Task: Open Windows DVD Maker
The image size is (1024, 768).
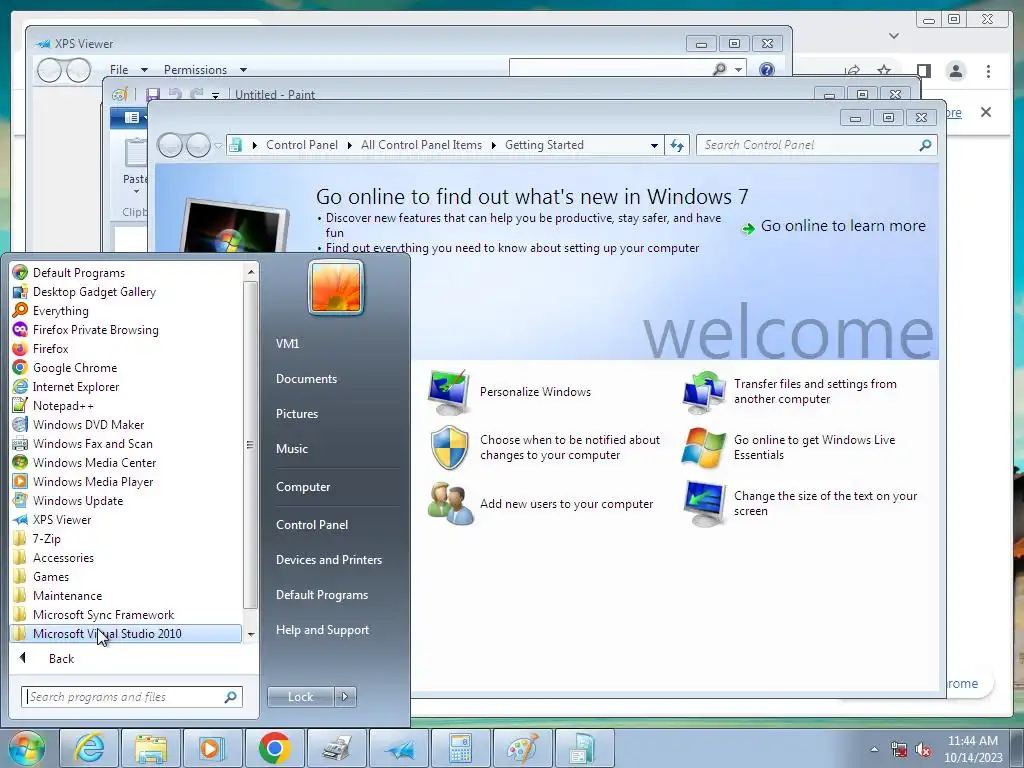Action: [88, 424]
